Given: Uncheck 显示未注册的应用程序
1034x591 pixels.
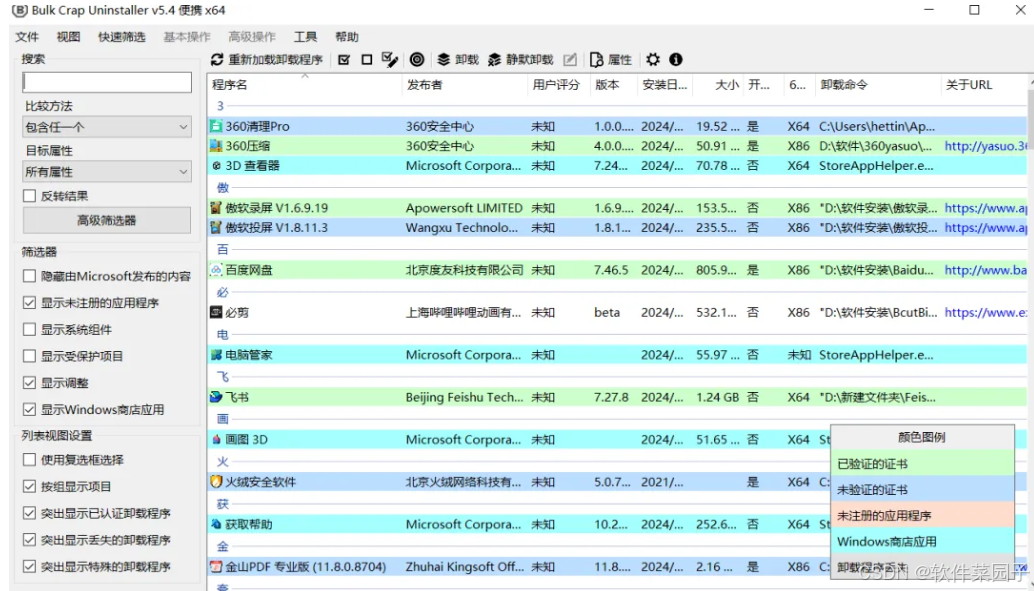Looking at the screenshot, I should [29, 303].
